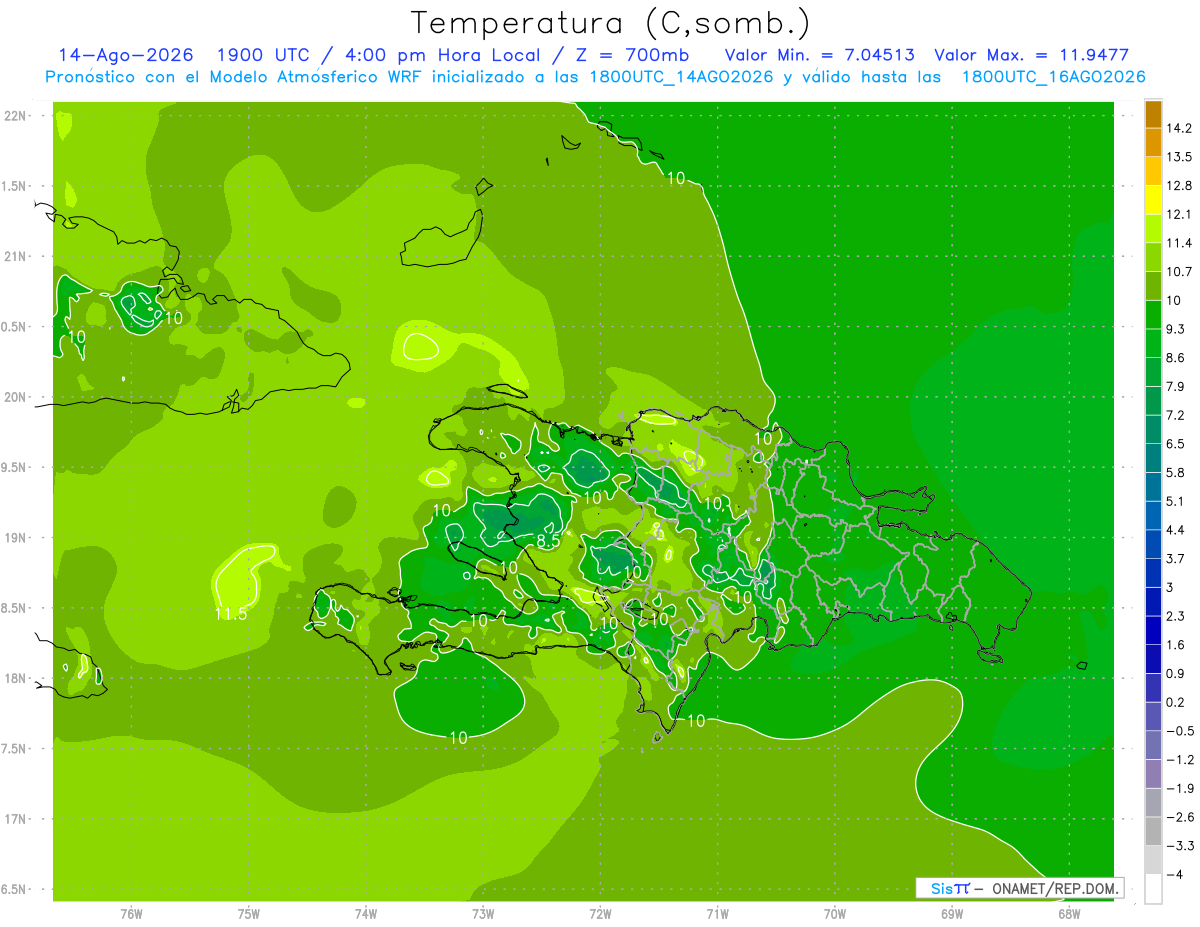This screenshot has height=927, width=1200.
Task: Click the "-4" color scale label
Action: [x=1175, y=874]
